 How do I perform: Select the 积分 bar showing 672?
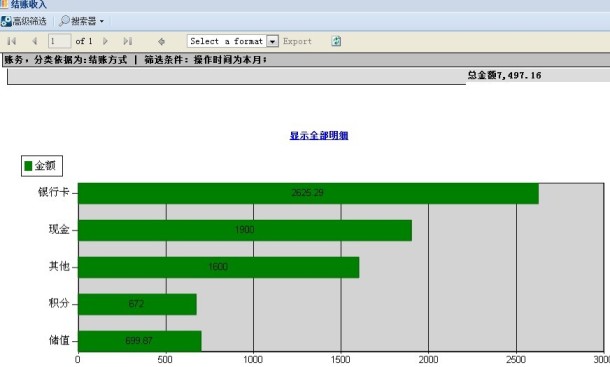[x=137, y=304]
